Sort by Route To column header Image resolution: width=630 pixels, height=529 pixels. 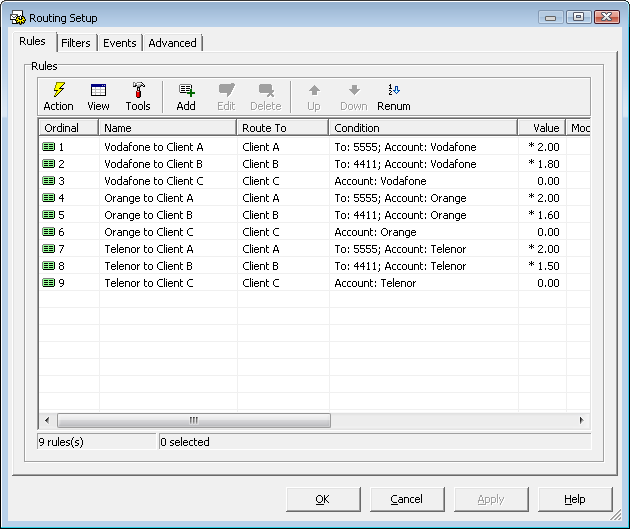[282, 128]
